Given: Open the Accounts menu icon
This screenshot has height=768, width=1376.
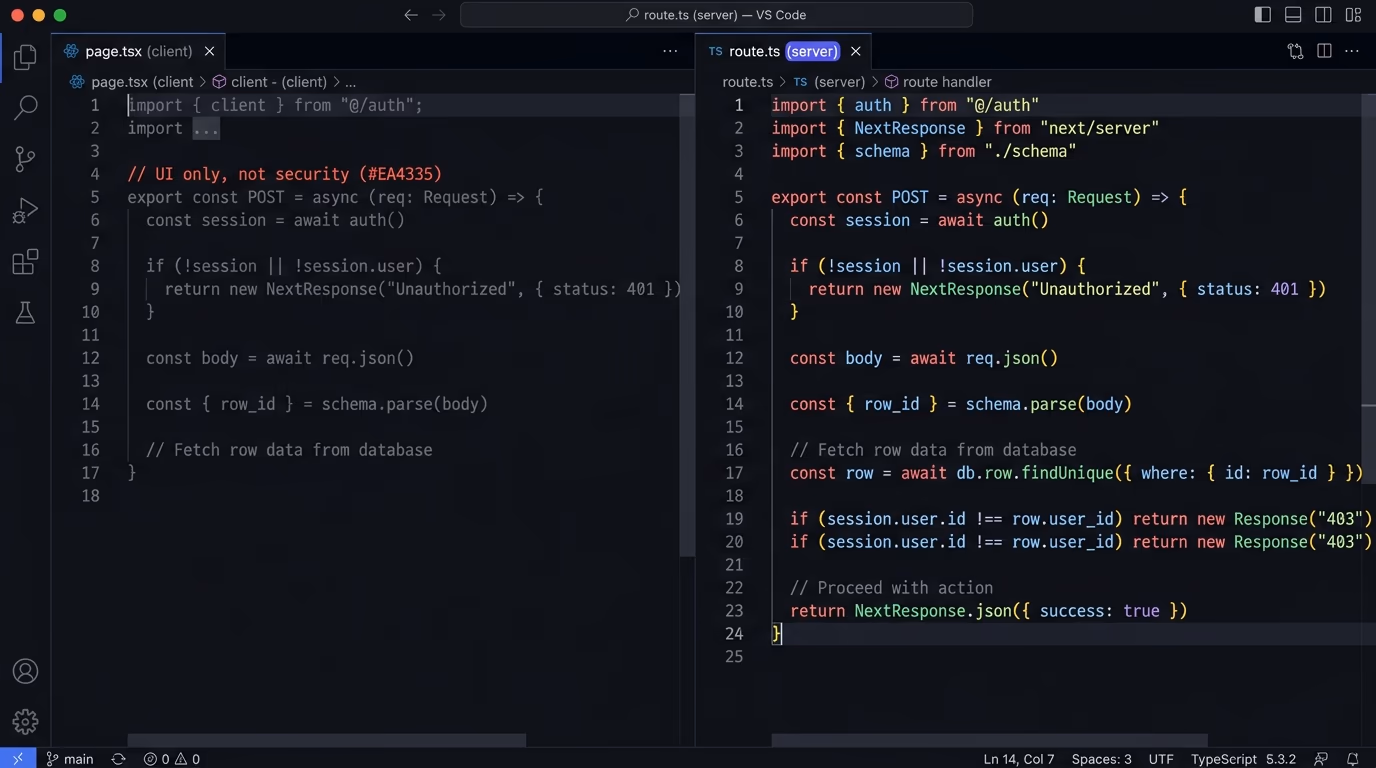Looking at the screenshot, I should (25, 671).
